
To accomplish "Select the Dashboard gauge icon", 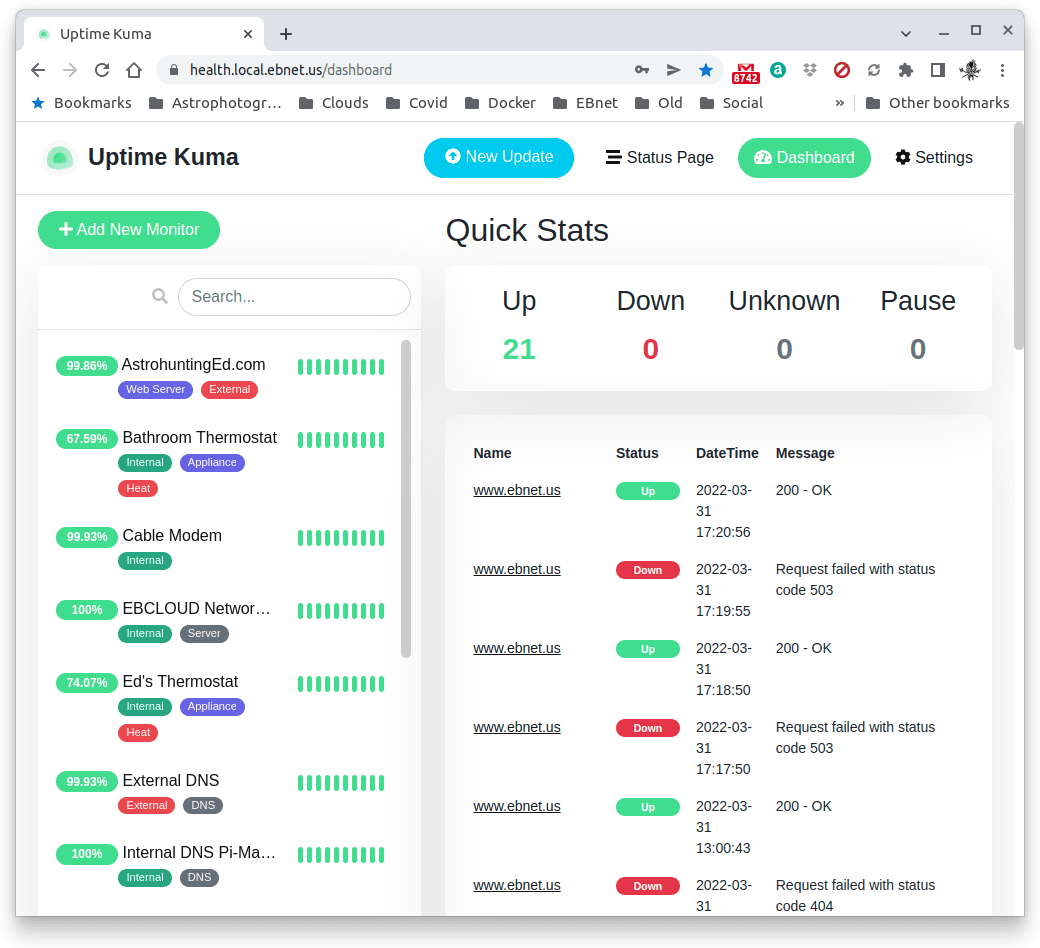I will click(763, 158).
